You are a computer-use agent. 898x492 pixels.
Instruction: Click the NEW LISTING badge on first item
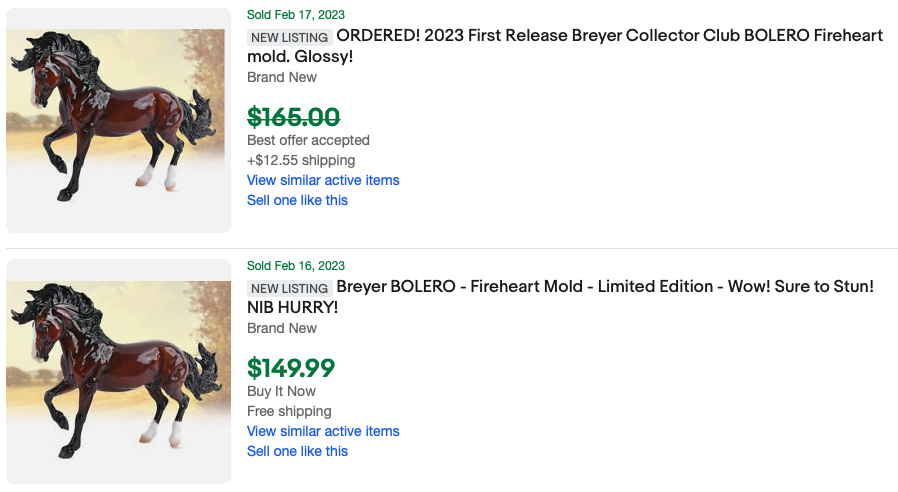coord(289,37)
